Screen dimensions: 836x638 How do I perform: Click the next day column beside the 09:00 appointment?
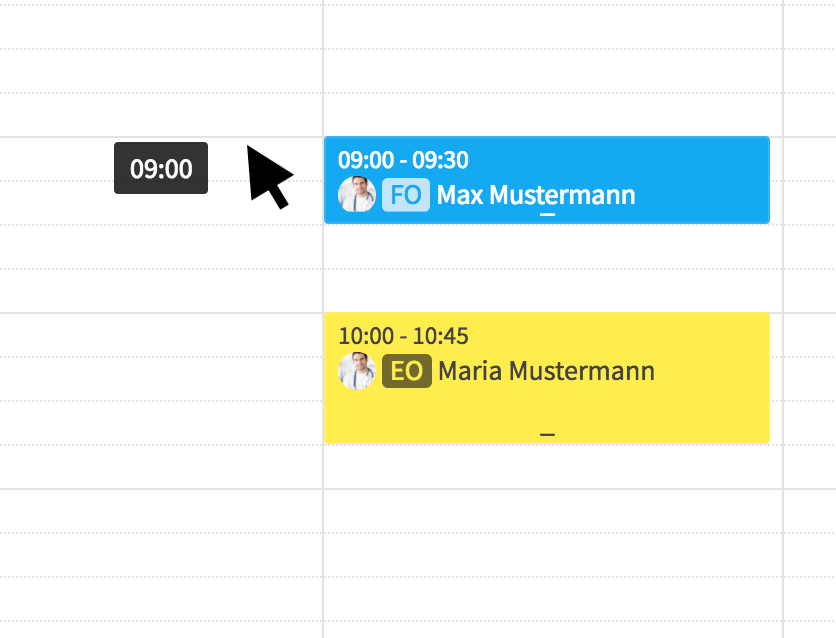click(x=810, y=180)
